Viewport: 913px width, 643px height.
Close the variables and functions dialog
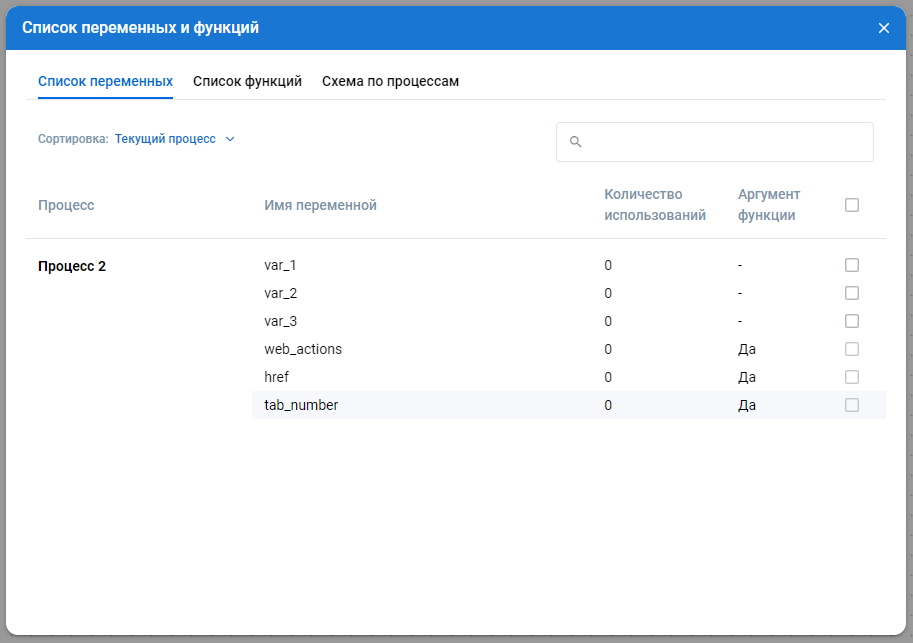883,28
